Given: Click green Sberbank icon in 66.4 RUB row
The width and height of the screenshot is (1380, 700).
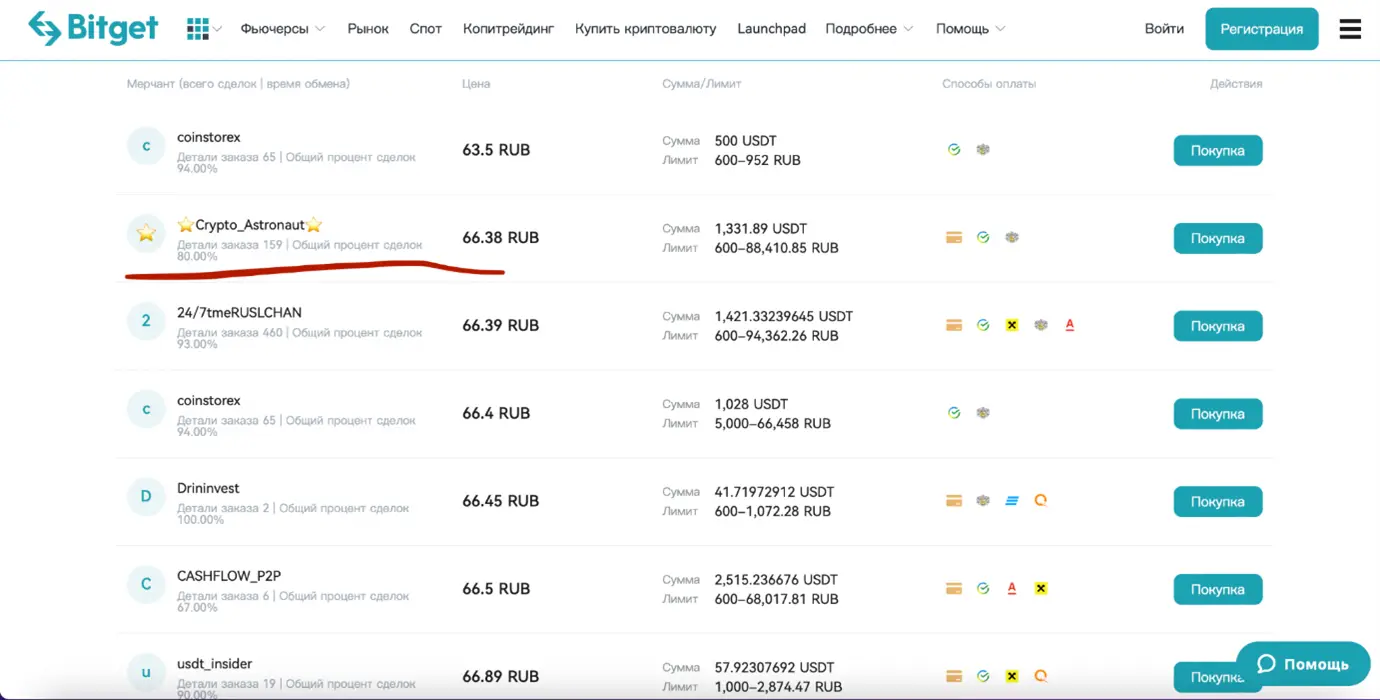Looking at the screenshot, I should click(x=954, y=413).
